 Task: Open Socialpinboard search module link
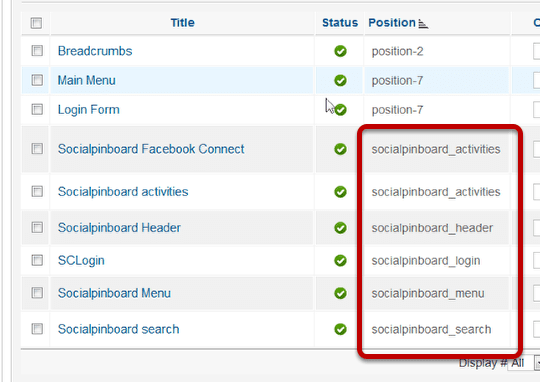point(118,329)
